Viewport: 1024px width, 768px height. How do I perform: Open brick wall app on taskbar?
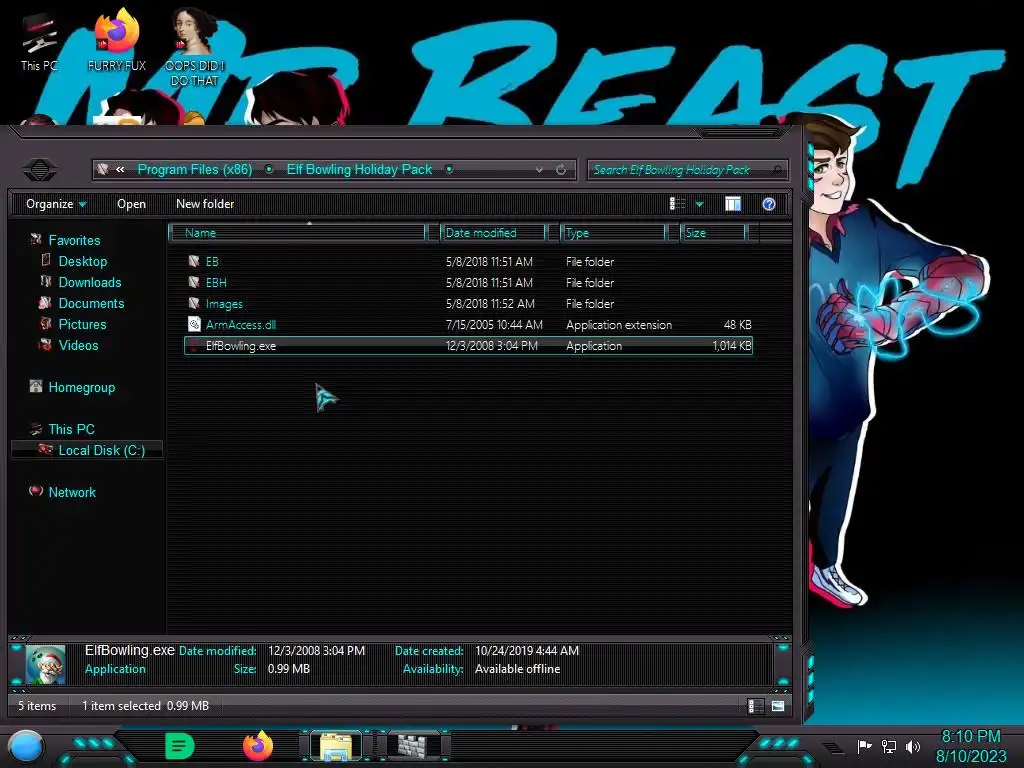point(413,746)
